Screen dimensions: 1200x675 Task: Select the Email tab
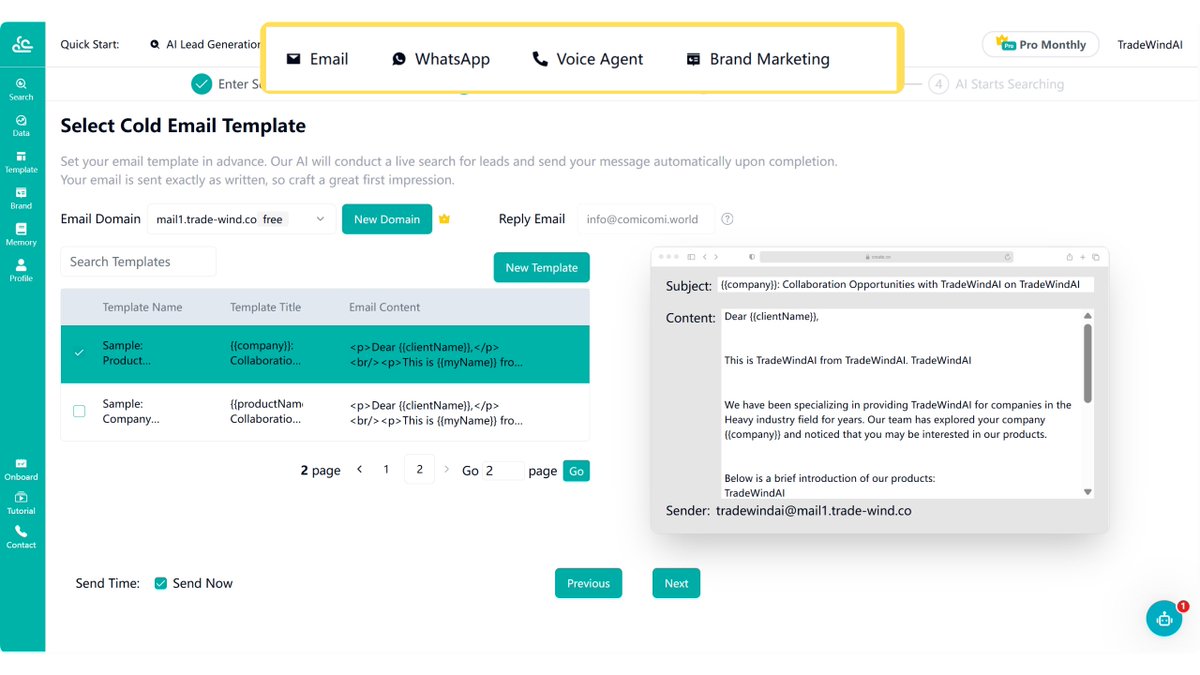click(317, 59)
